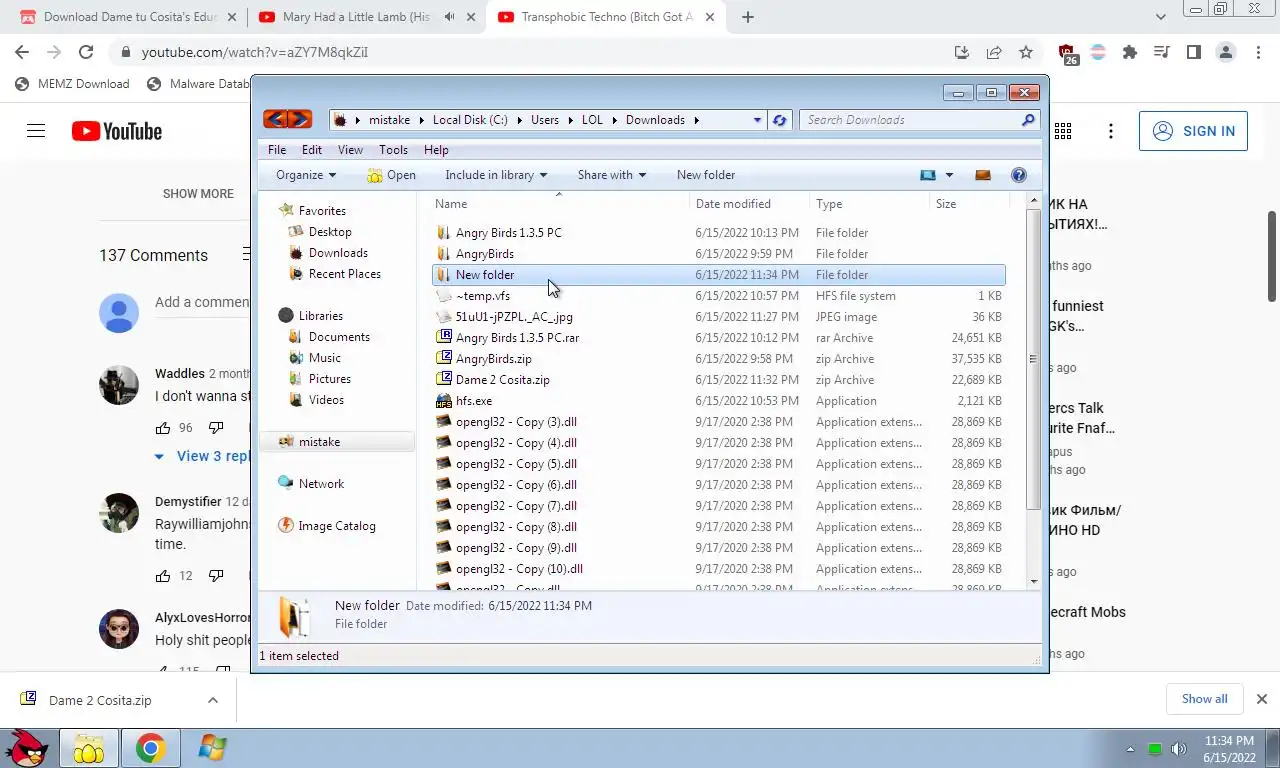Viewport: 1280px width, 768px height.
Task: Select the hfs.exe application icon
Action: point(444,401)
